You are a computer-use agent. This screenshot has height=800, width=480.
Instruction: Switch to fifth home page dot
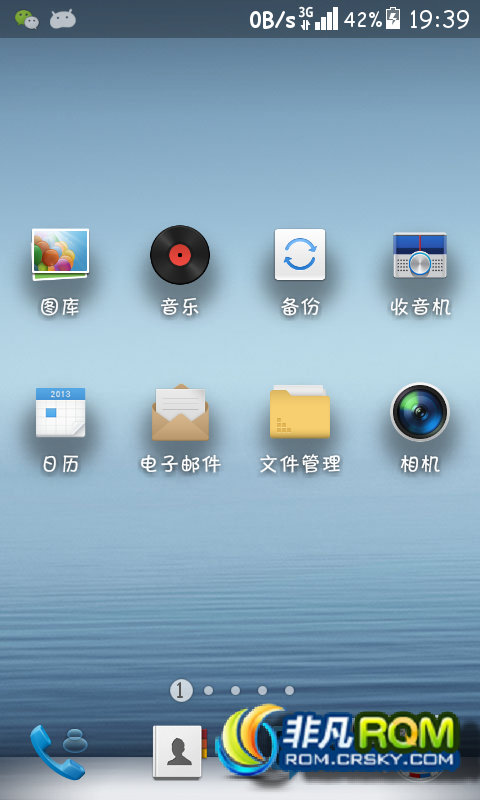(289, 690)
